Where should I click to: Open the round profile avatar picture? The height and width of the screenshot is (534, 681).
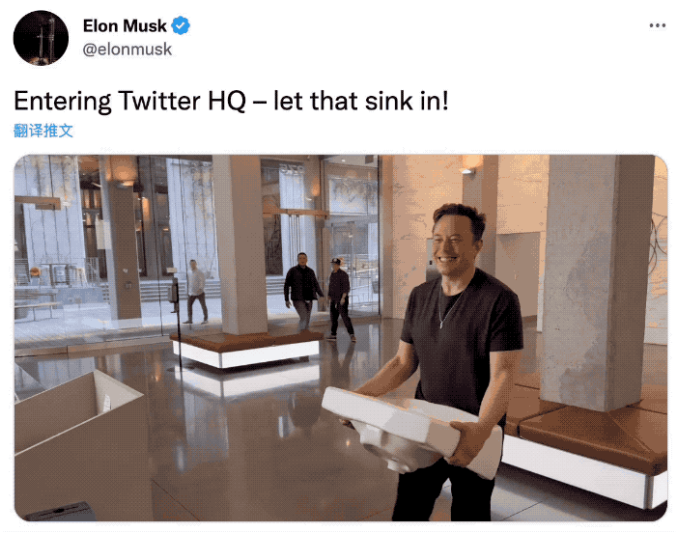coord(41,38)
